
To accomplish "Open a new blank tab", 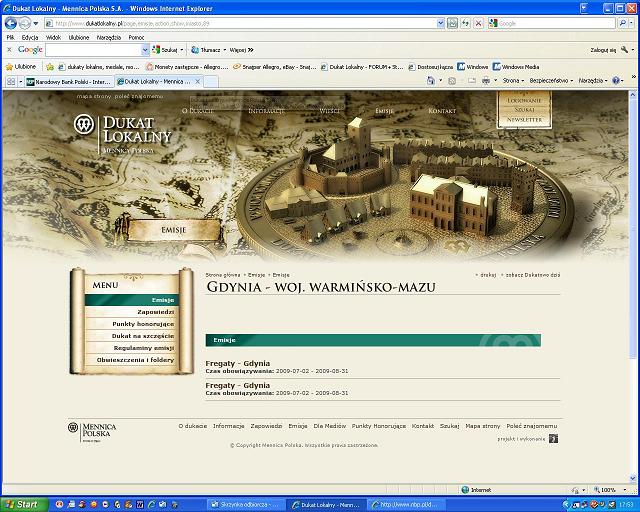I will point(211,82).
